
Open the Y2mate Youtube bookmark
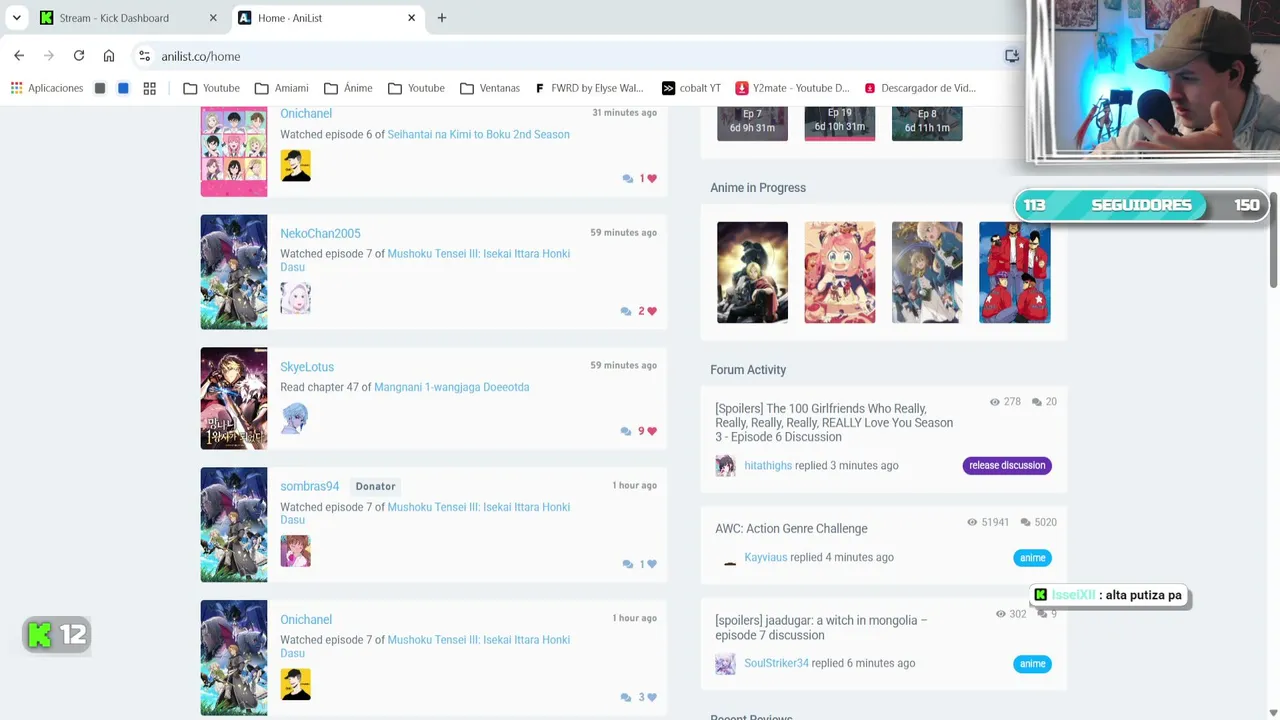pyautogui.click(x=792, y=88)
